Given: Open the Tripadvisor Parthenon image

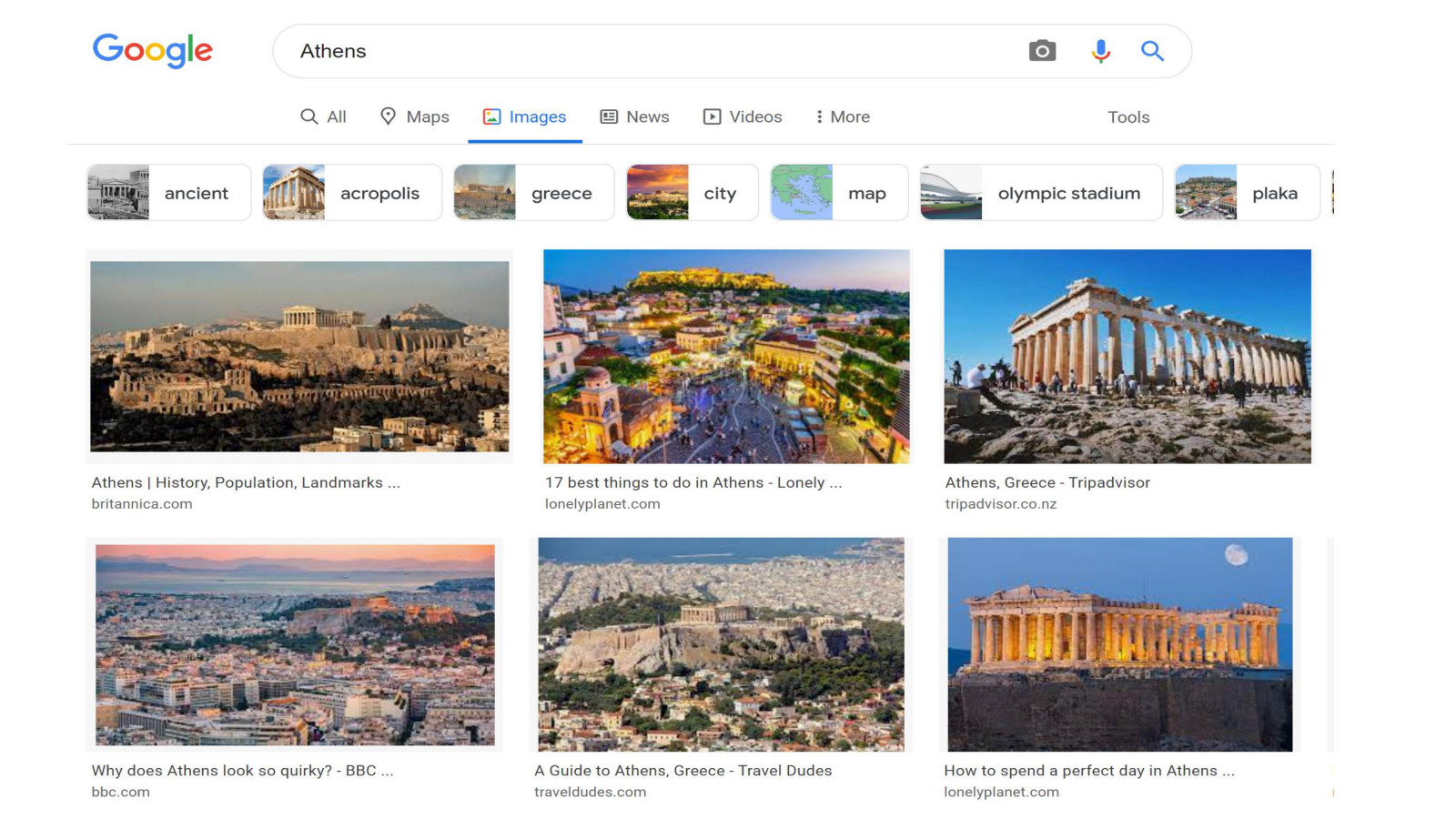Looking at the screenshot, I should tap(1127, 357).
